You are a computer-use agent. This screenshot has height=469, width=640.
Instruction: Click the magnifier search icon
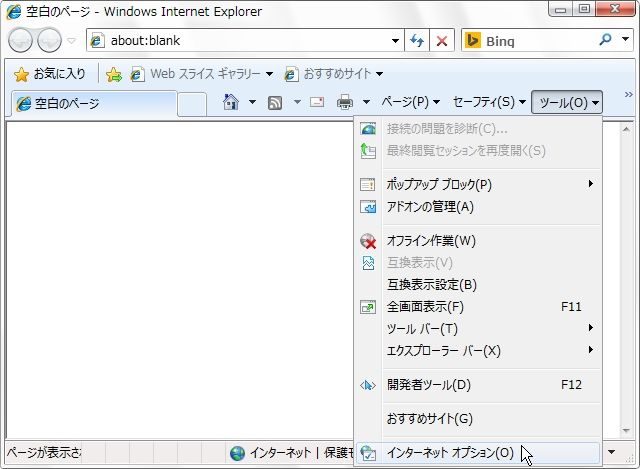605,40
